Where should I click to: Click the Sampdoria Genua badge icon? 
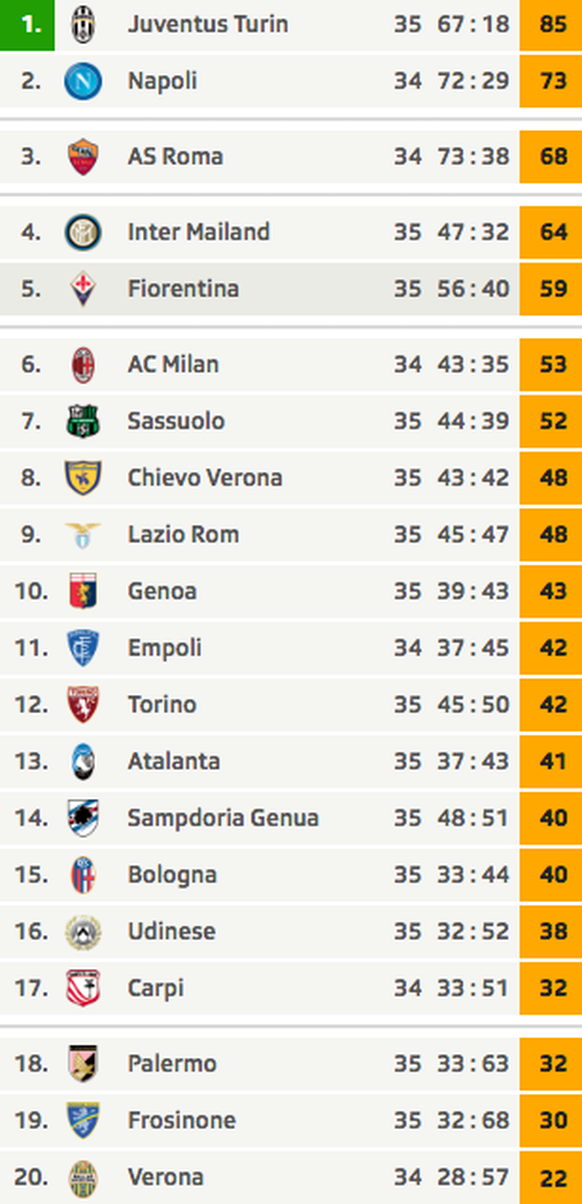click(x=83, y=819)
